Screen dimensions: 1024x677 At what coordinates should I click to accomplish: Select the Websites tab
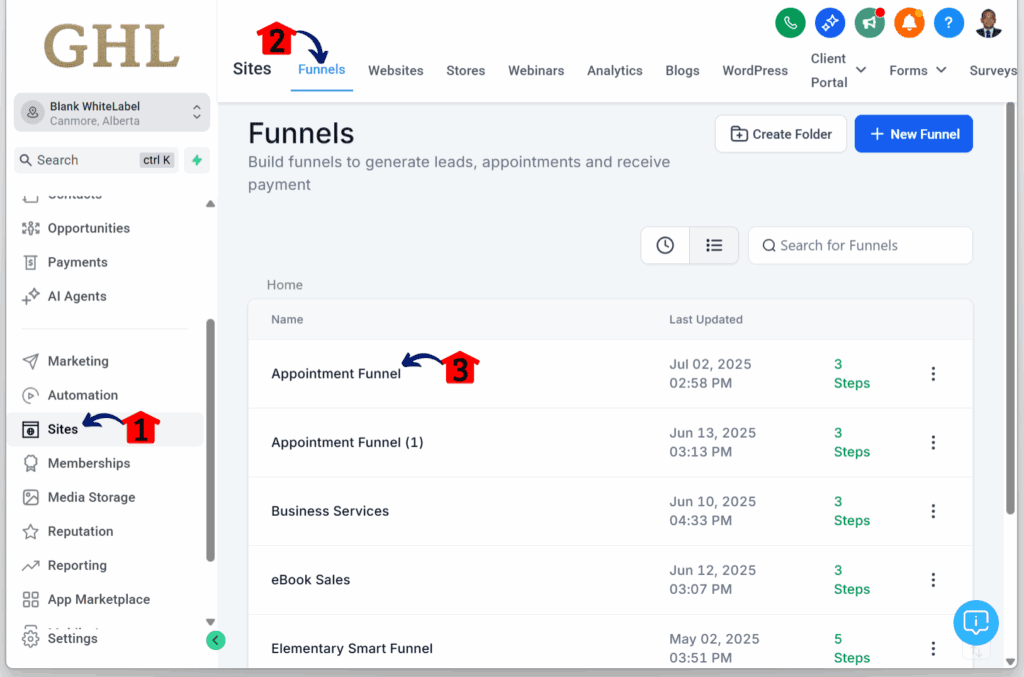[396, 71]
